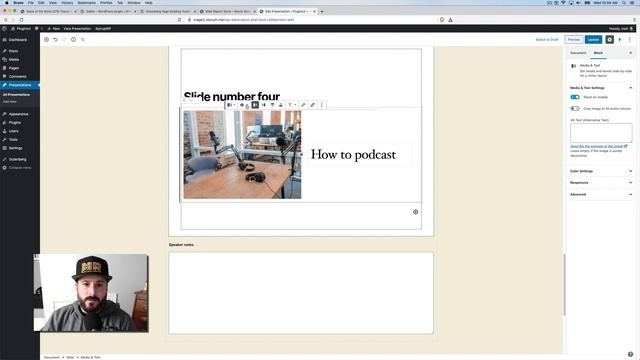This screenshot has height=360, width=640.
Task: Click the Brave rewards triangle icon
Action: pyautogui.click(x=450, y=20)
